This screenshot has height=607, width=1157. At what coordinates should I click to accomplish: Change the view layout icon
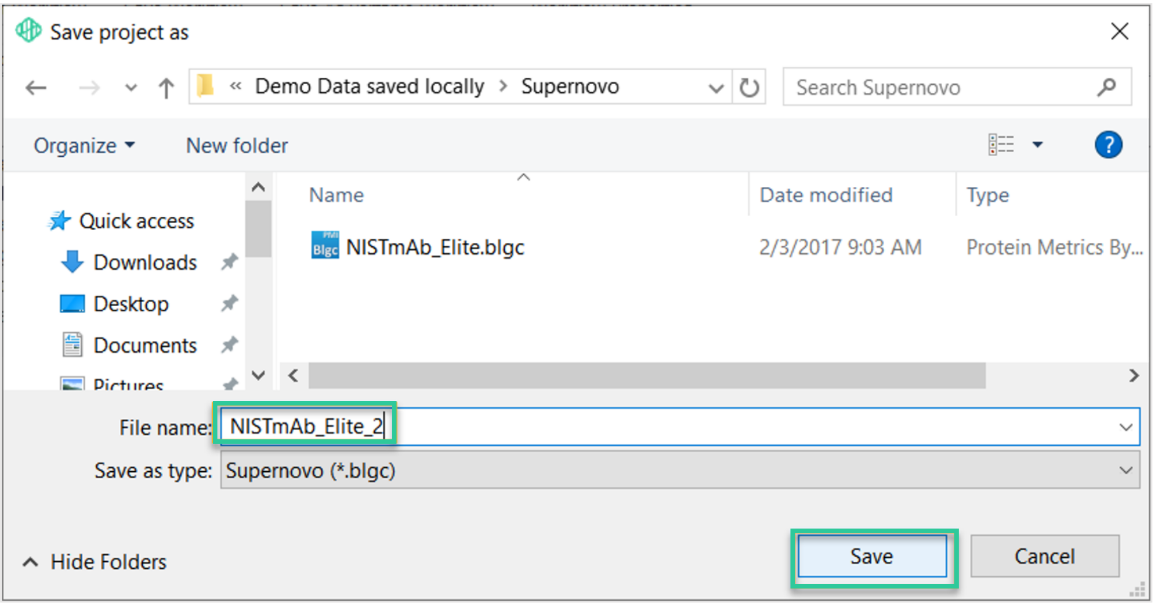1001,145
